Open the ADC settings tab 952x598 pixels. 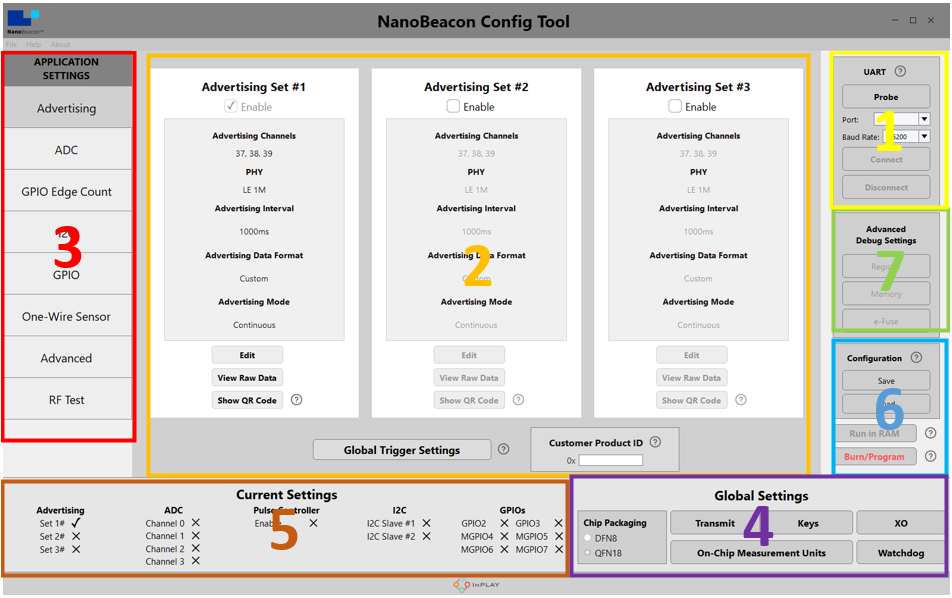67,150
